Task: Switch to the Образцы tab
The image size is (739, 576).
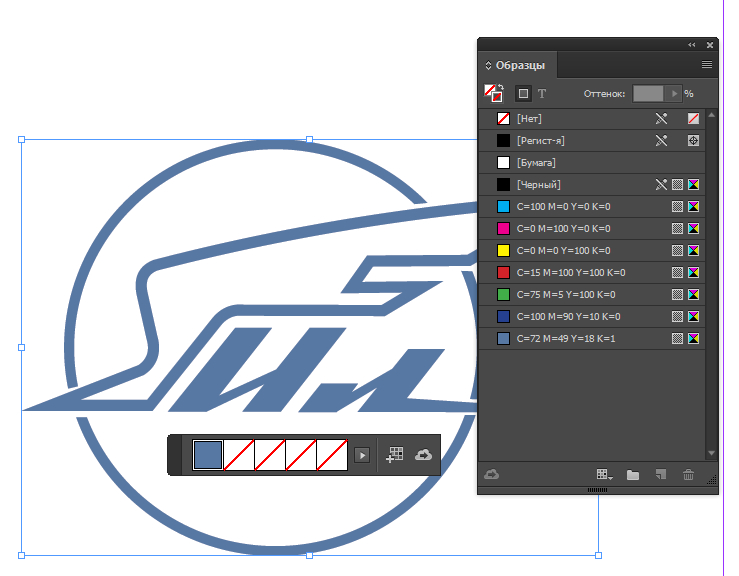Action: point(520,65)
